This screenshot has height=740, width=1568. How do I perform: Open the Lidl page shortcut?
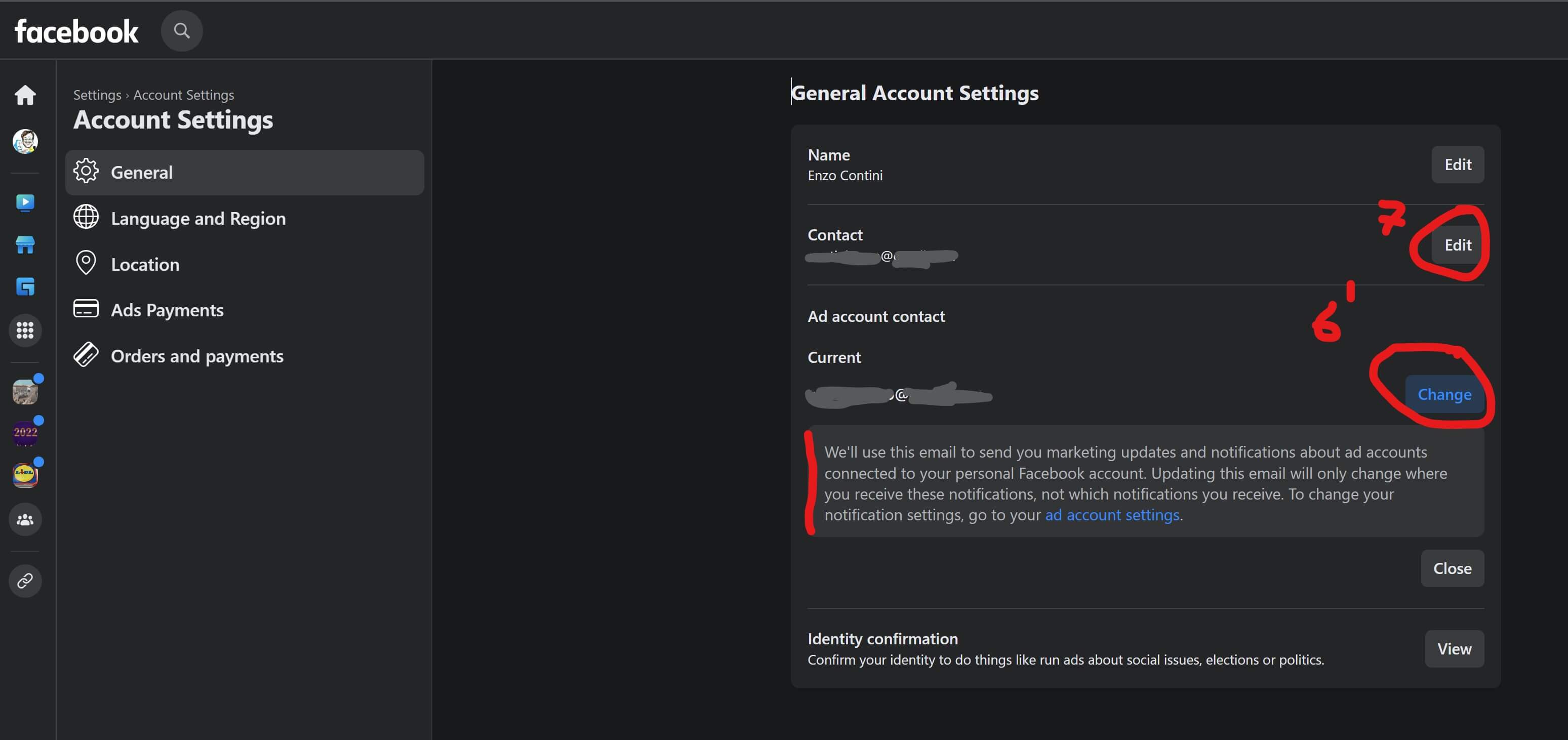tap(25, 475)
